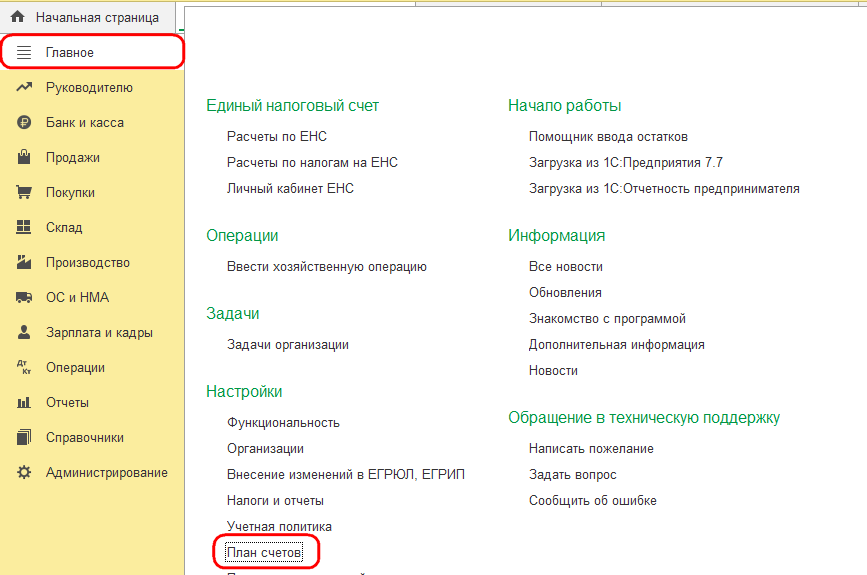
Task: Click the home icon beside Начальная страница
Action: click(x=18, y=17)
